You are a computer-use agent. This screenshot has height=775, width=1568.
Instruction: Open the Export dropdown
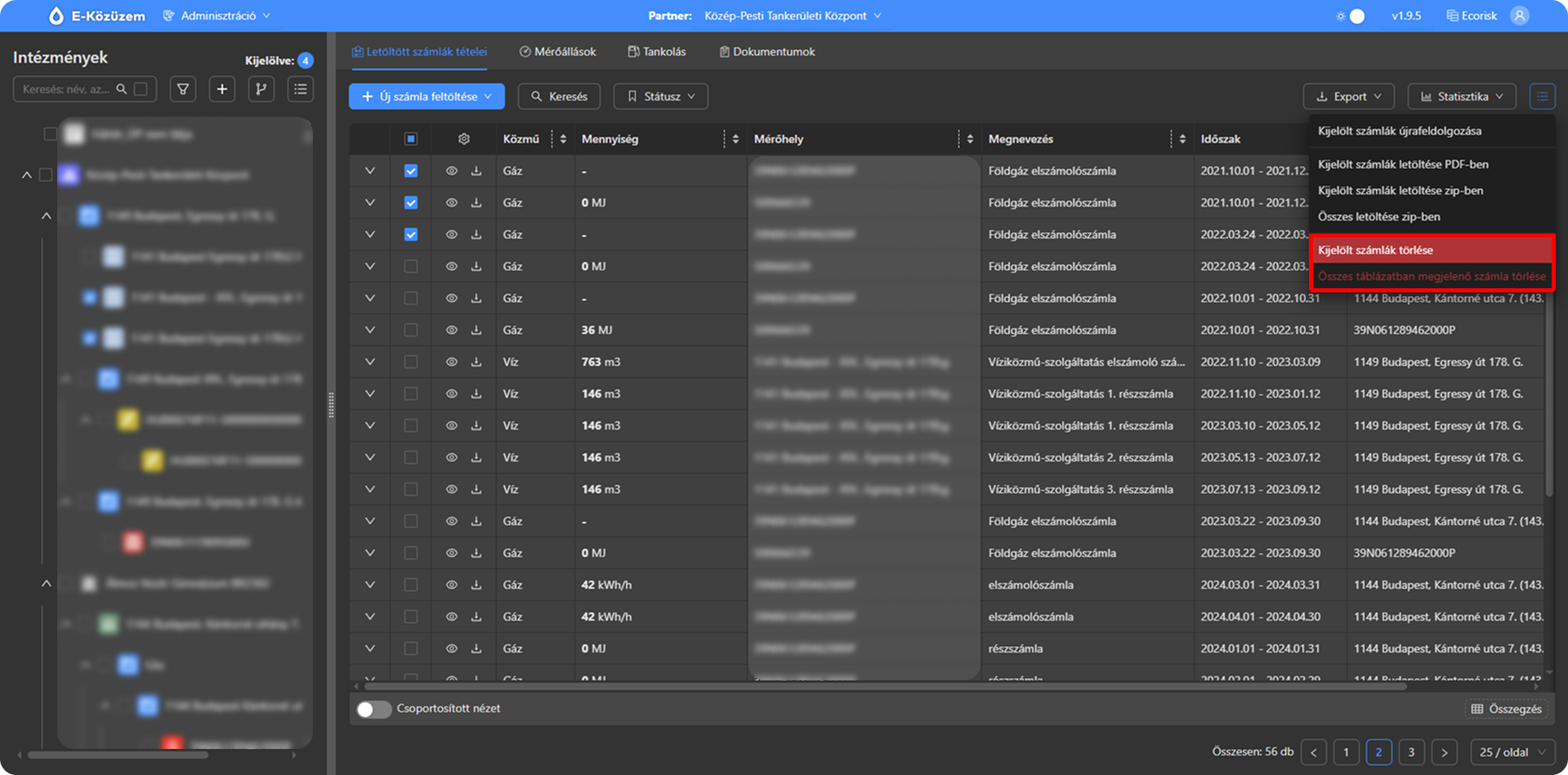pyautogui.click(x=1348, y=96)
